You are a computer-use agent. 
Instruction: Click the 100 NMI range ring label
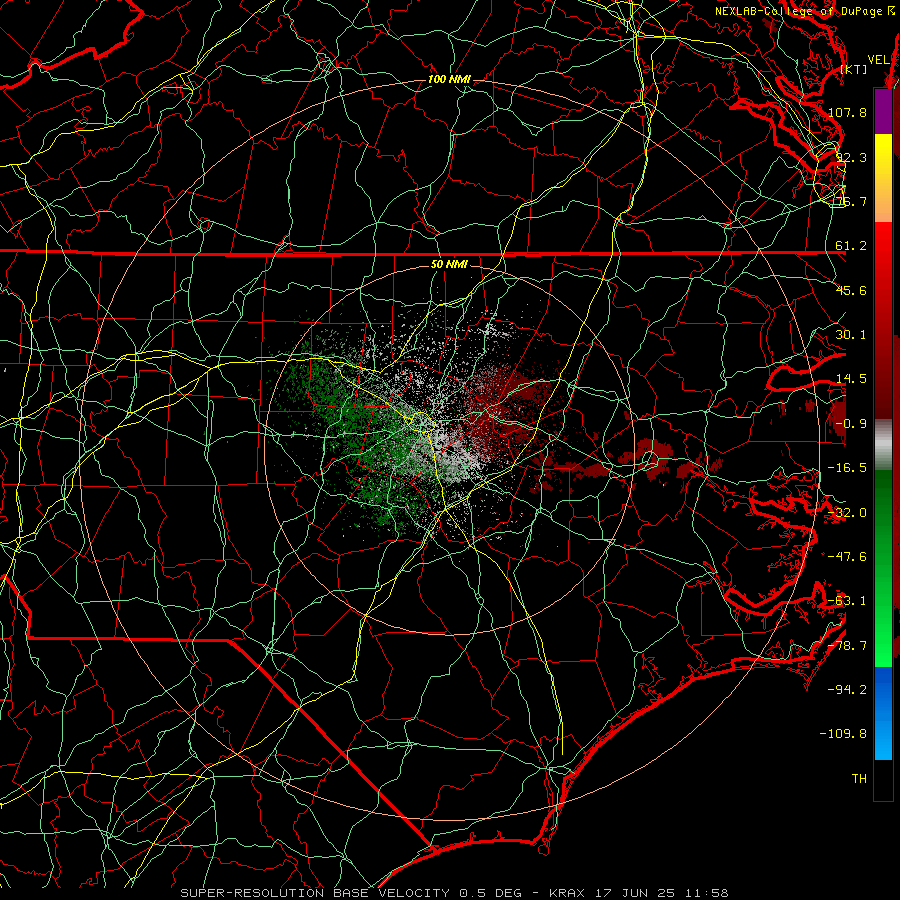(x=449, y=79)
